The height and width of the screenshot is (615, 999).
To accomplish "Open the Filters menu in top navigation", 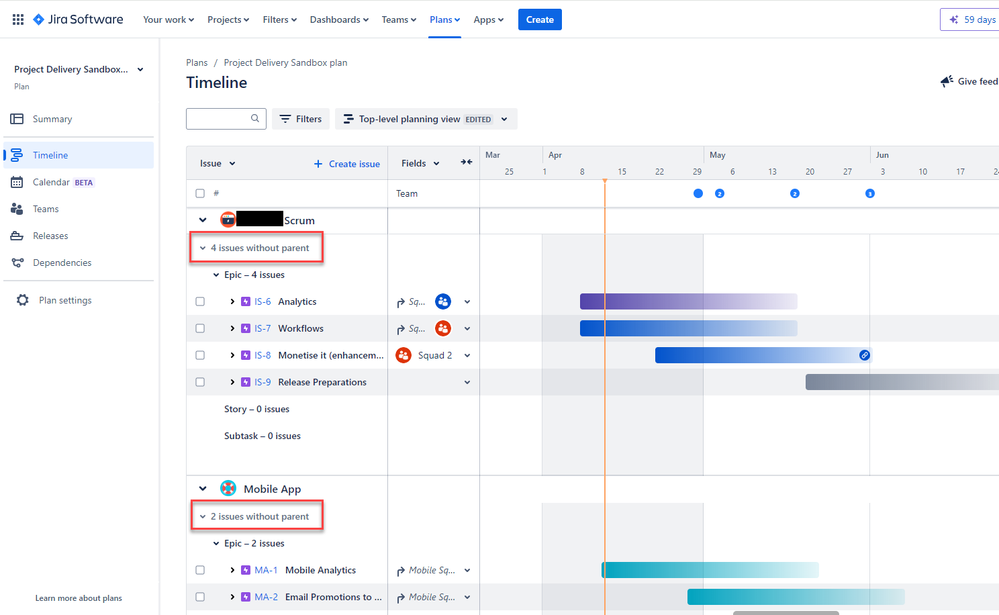I will coord(280,20).
